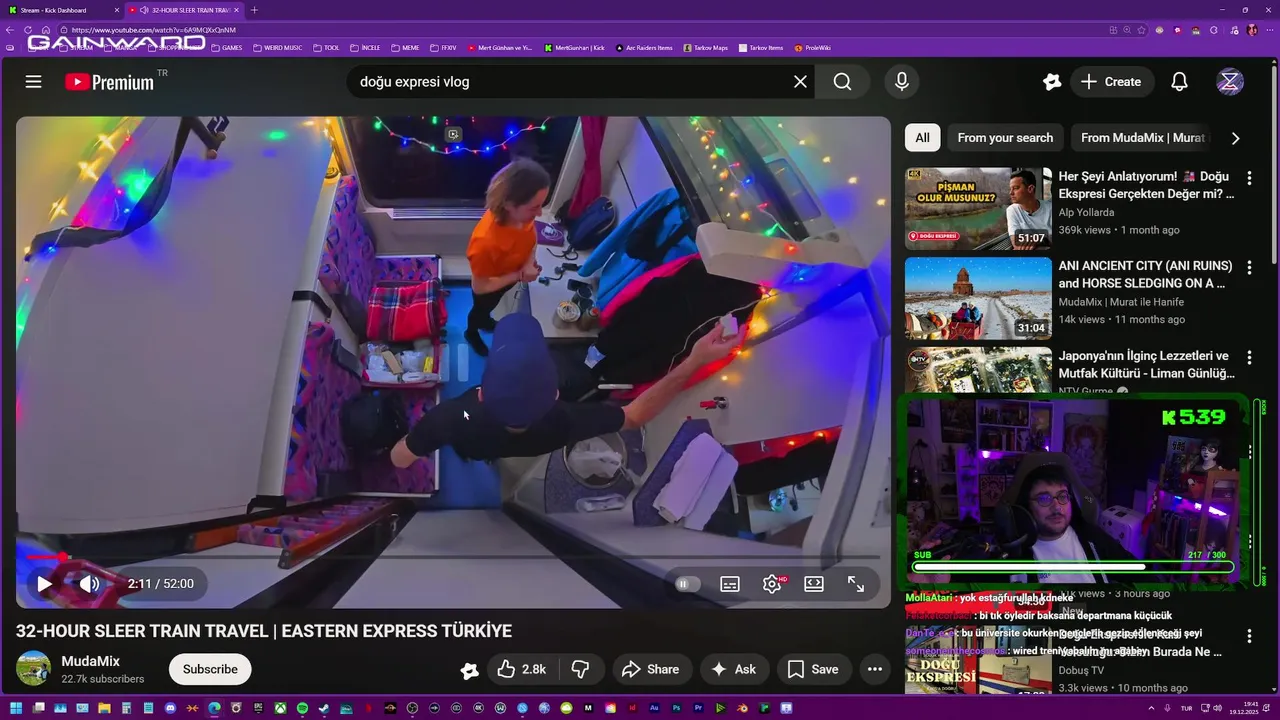Open the notifications bell
This screenshot has height=720, width=1280.
click(x=1180, y=82)
